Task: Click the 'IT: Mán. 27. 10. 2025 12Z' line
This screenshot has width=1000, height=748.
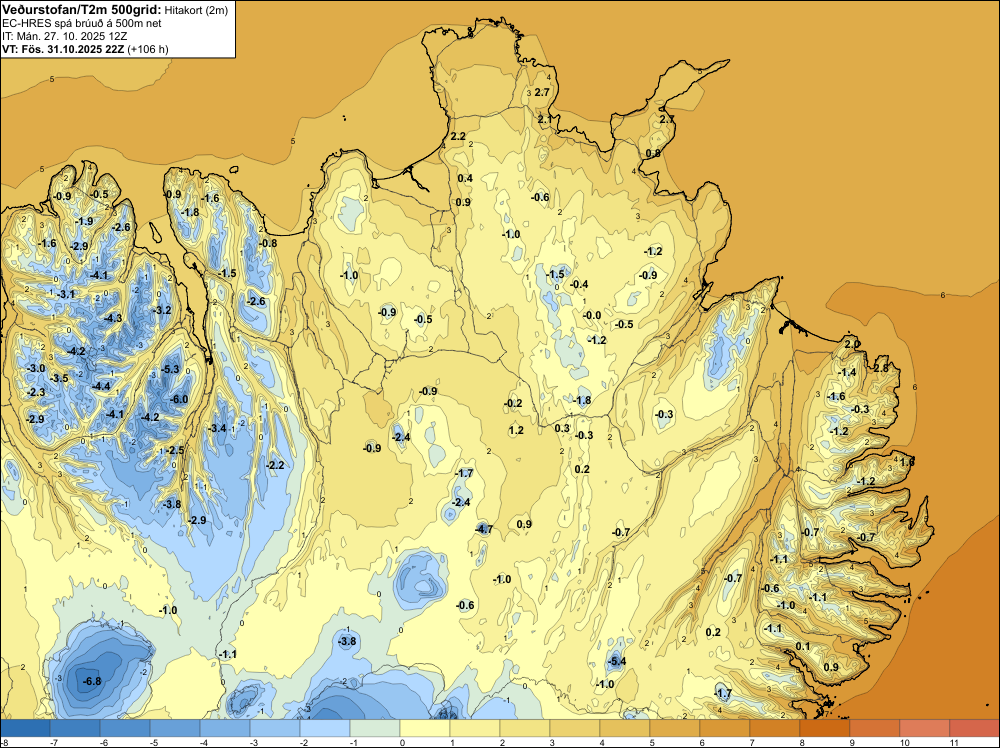Action: (x=64, y=36)
